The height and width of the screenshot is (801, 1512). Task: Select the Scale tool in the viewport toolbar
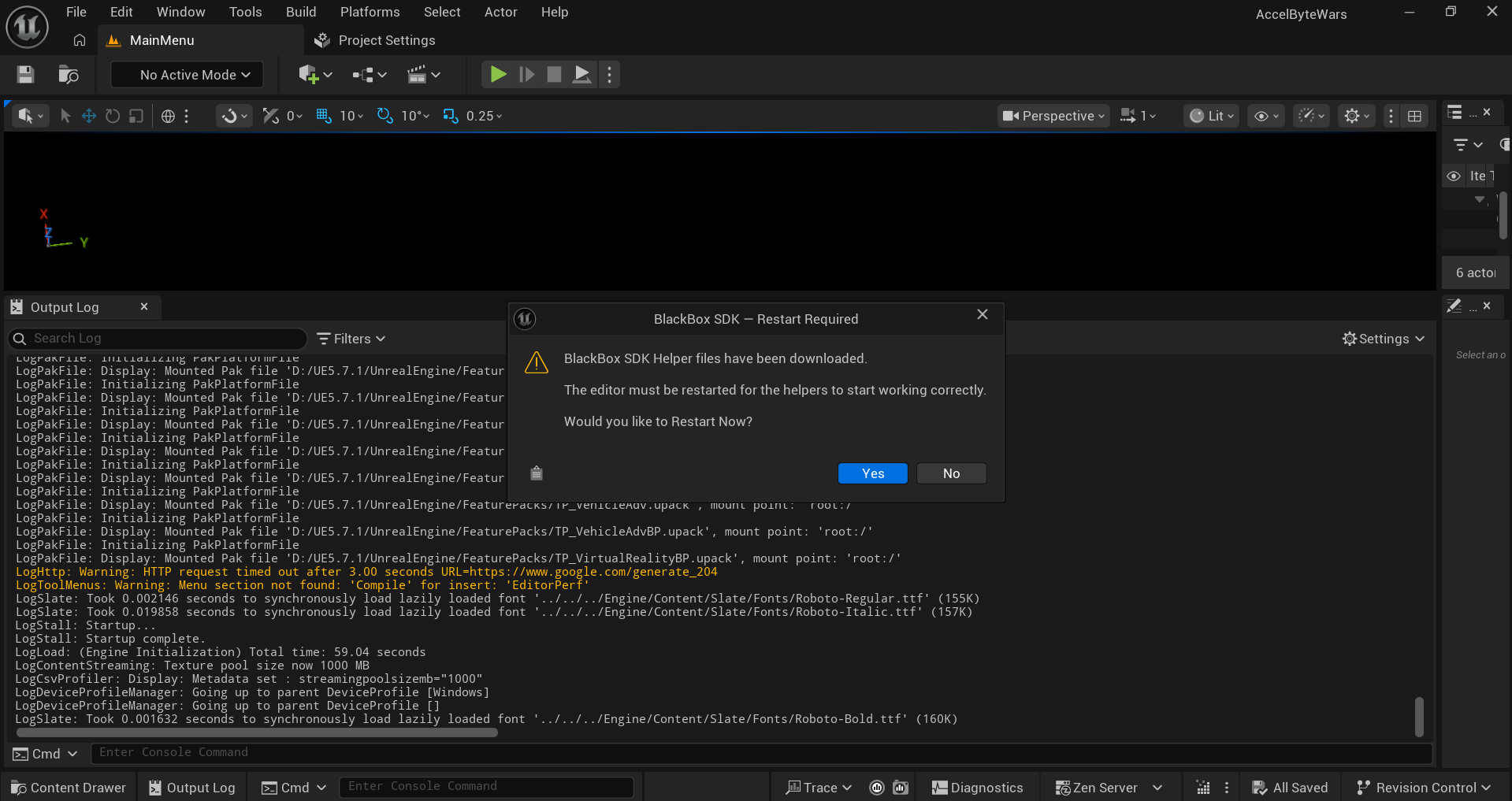[136, 116]
